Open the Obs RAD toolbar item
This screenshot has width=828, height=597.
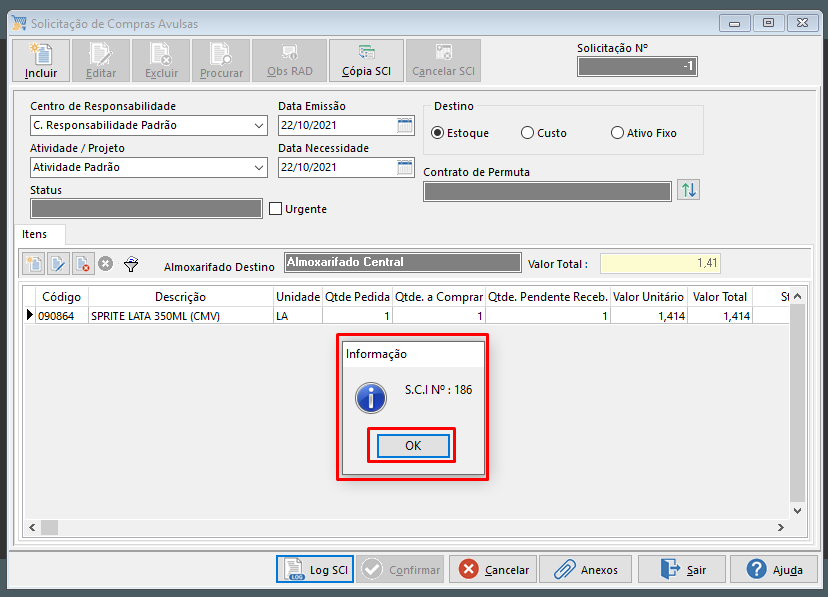tap(289, 60)
